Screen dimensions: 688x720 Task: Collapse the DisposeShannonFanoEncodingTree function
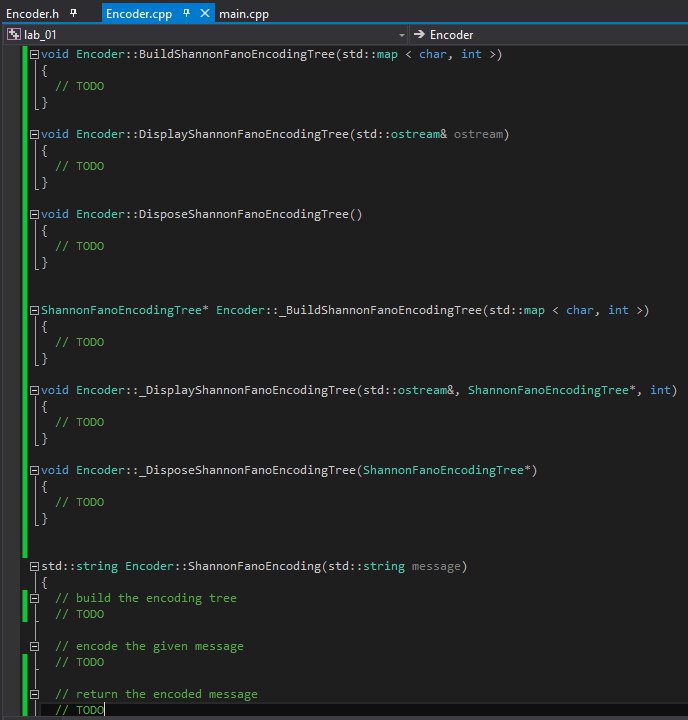coord(34,214)
